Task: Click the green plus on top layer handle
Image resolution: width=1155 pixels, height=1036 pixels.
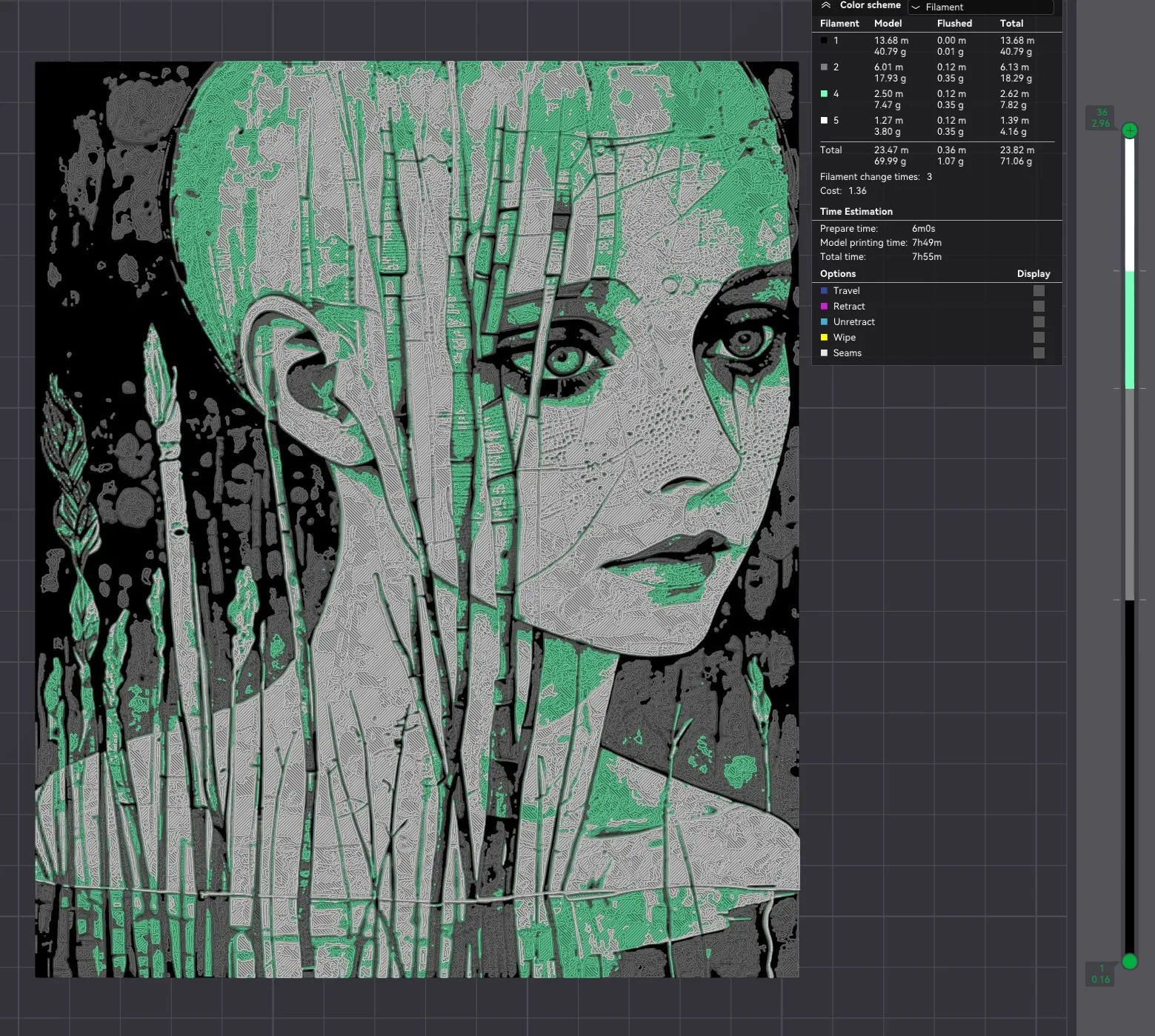Action: [x=1129, y=131]
